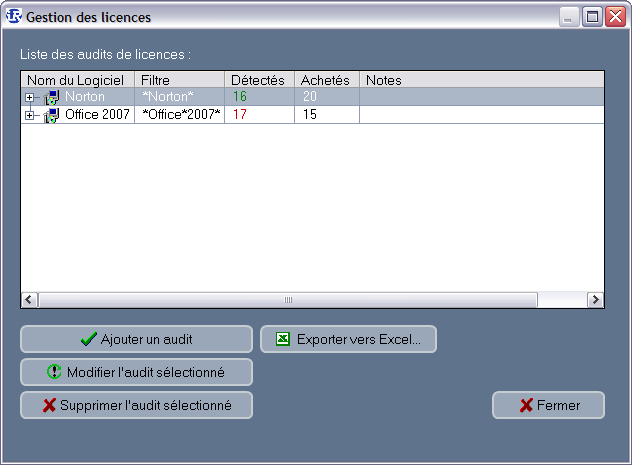Viewport: 632px width, 465px height.
Task: Sort by Nom du Logiciel column header
Action: [77, 80]
